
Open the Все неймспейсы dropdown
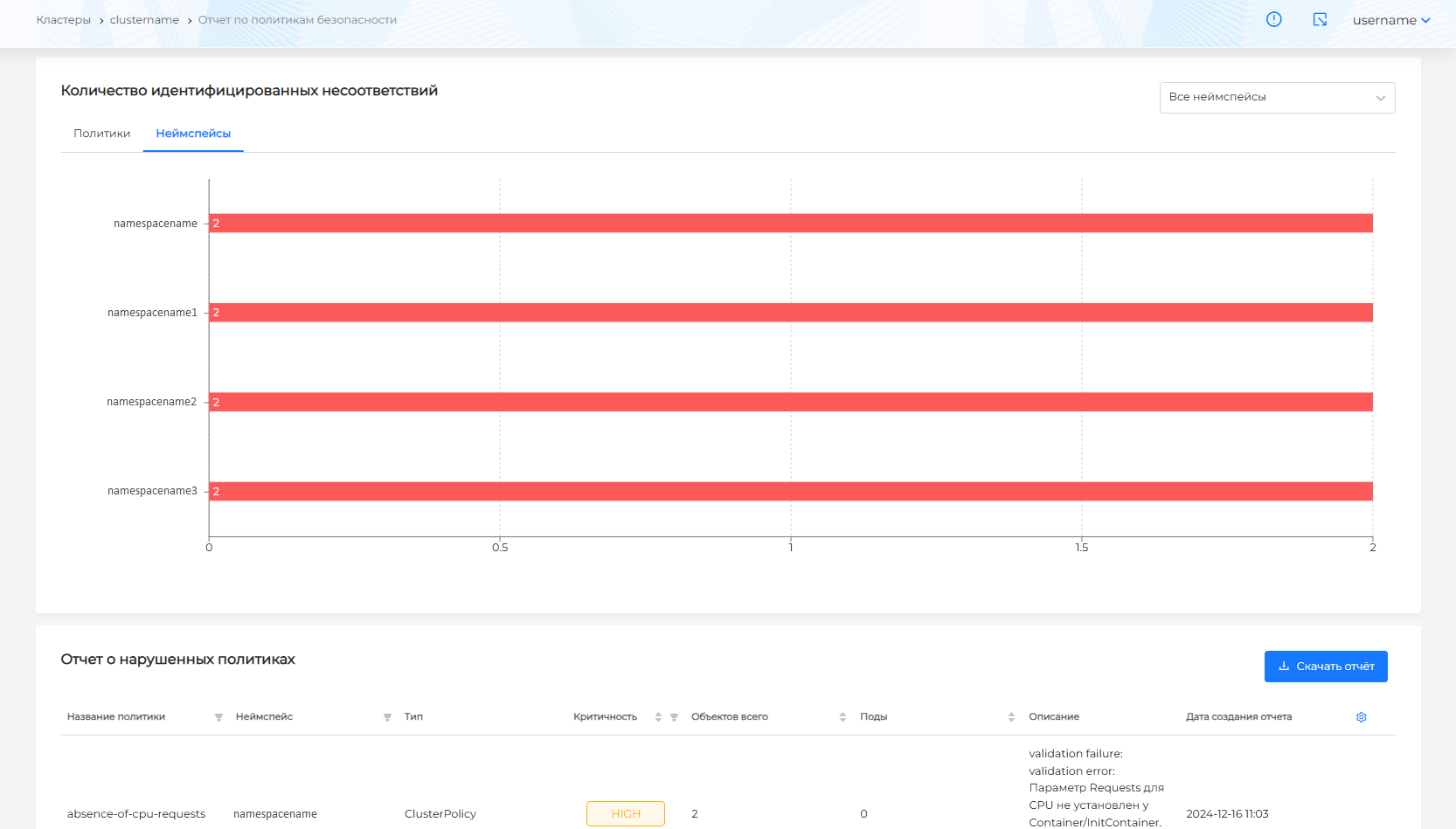tap(1277, 97)
